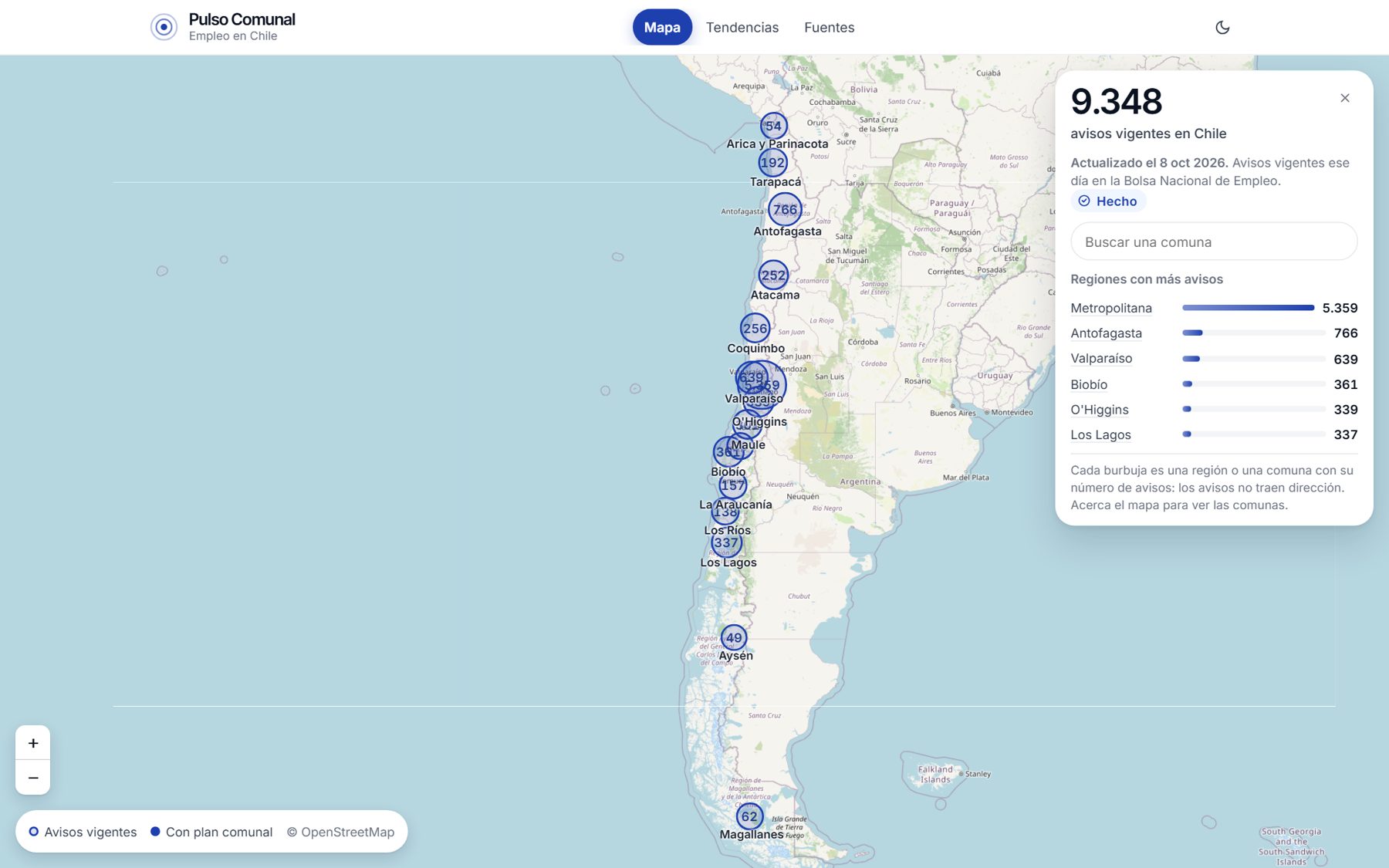Click the Coquimbo bubble showing 256
The image size is (1389, 868).
[x=755, y=329]
